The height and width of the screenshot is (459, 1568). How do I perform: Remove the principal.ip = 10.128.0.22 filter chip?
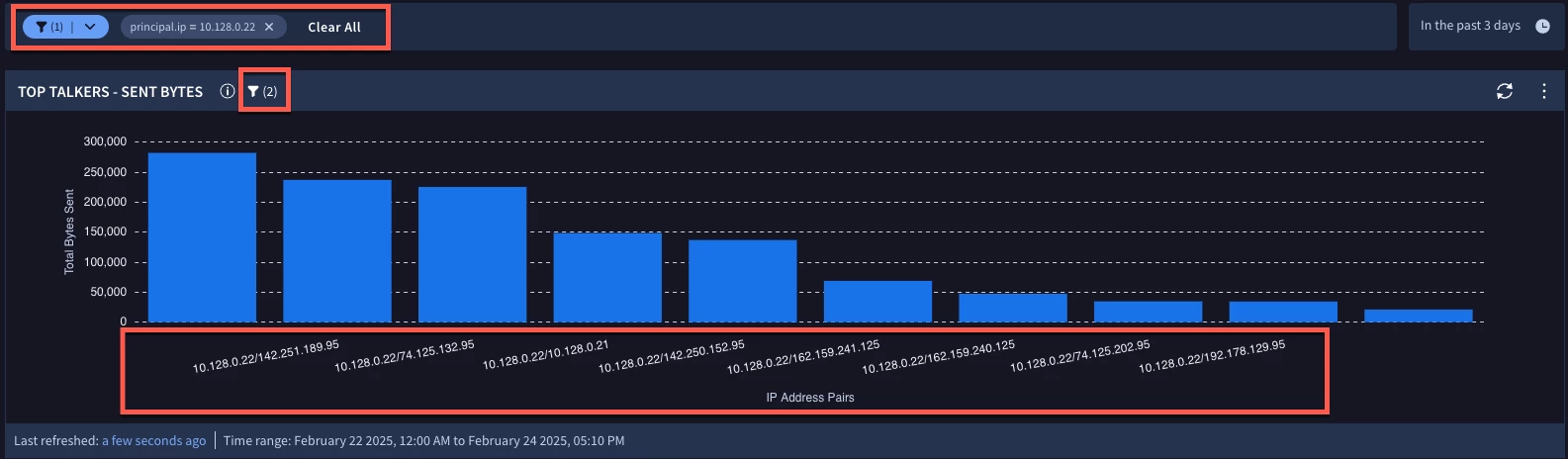(x=269, y=27)
